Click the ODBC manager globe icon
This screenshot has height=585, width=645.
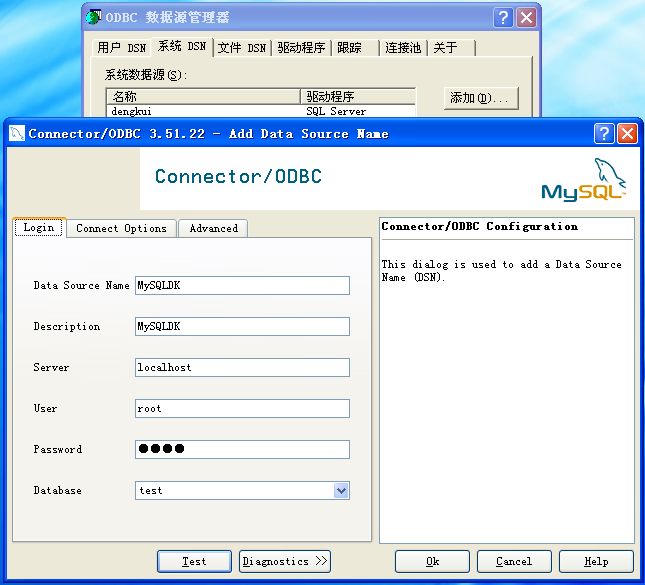pyautogui.click(x=94, y=17)
